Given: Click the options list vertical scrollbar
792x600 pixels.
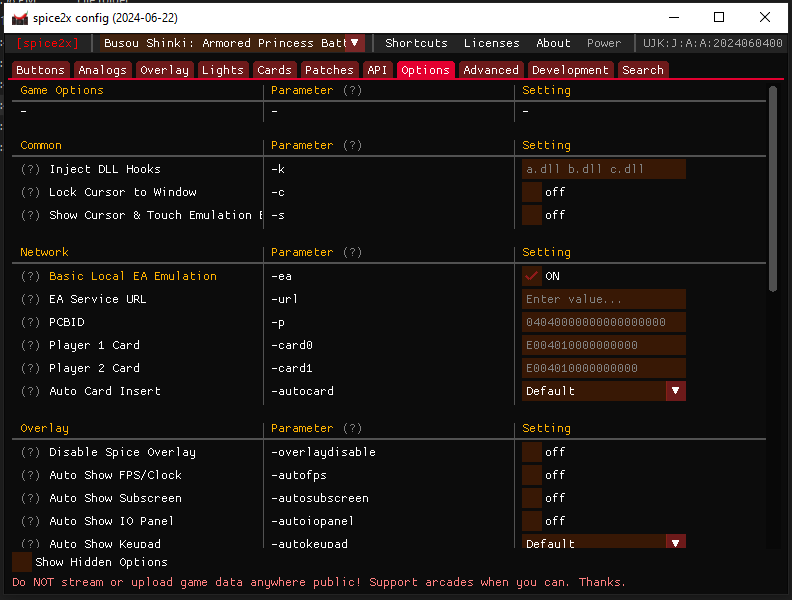Looking at the screenshot, I should [772, 189].
